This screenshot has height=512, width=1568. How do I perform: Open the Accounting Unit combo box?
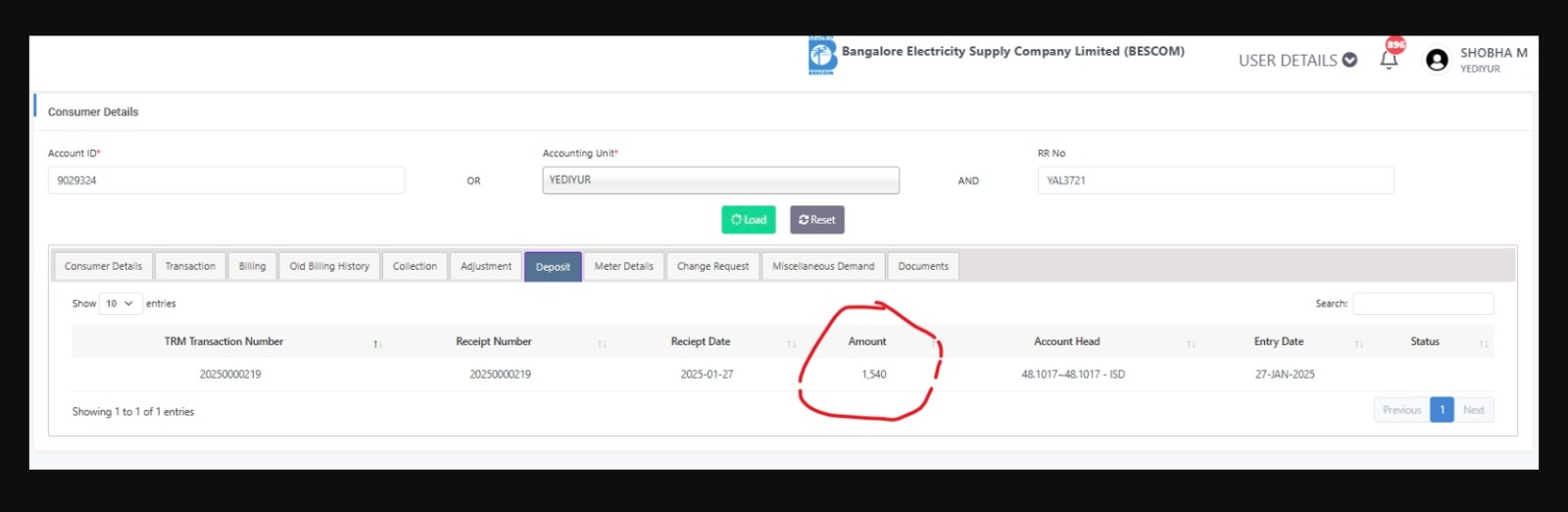tap(720, 180)
